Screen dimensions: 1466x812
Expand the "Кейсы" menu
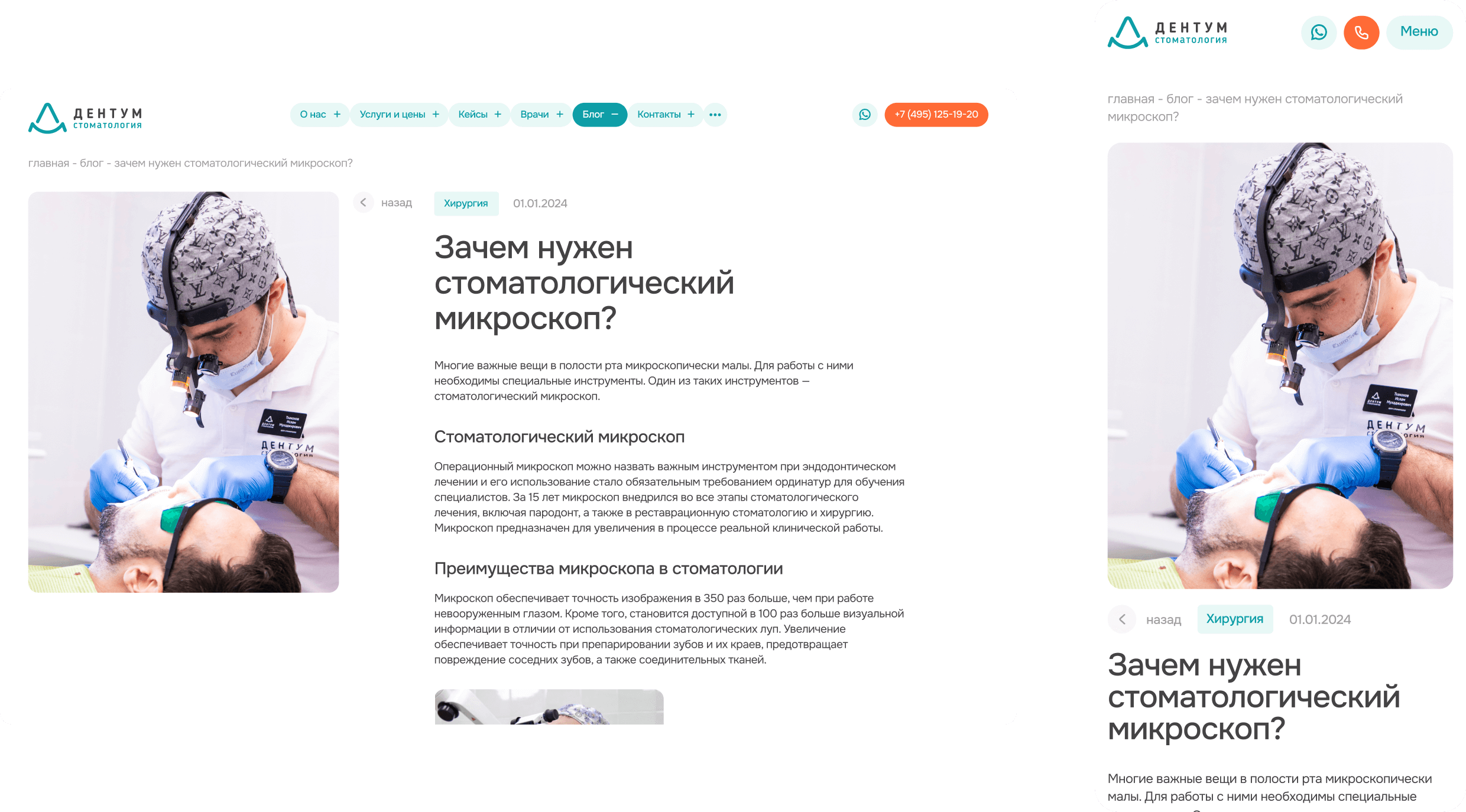pyautogui.click(x=479, y=115)
